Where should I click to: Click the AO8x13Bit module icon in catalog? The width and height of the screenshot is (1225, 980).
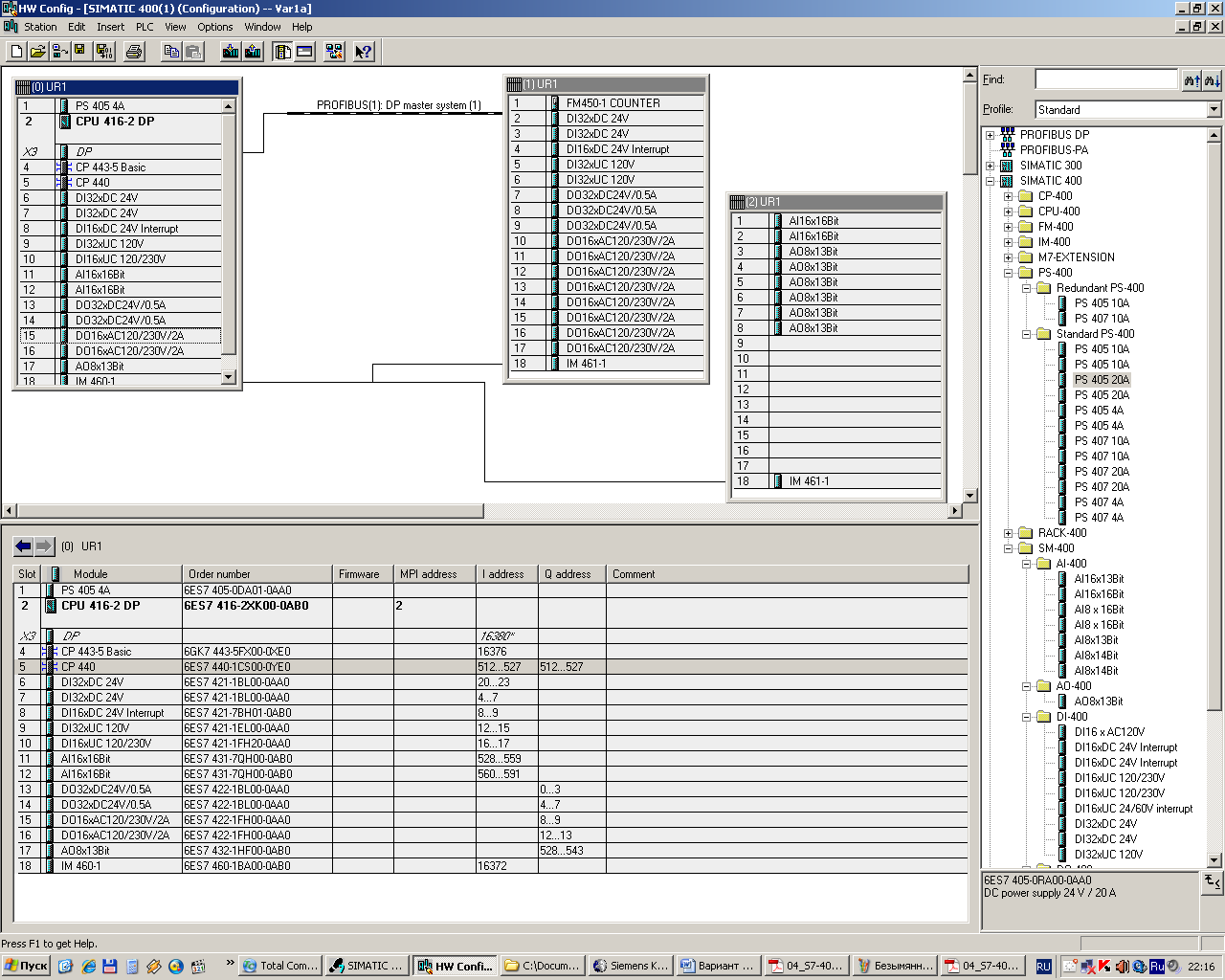(1062, 702)
